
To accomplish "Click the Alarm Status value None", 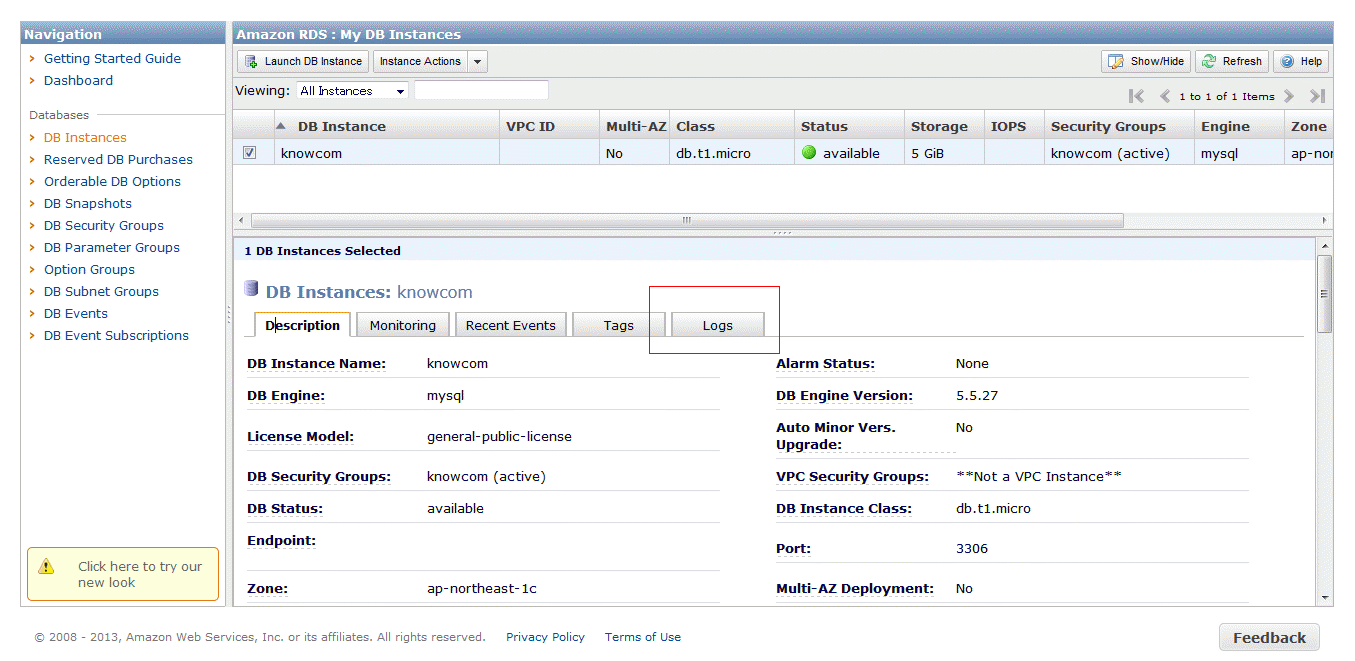I will point(972,364).
